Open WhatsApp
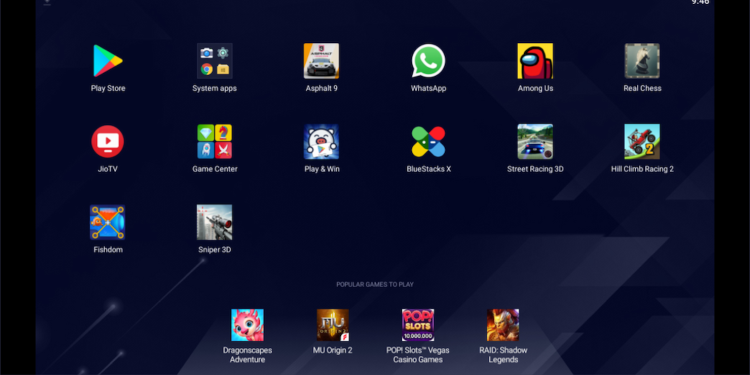 point(429,61)
